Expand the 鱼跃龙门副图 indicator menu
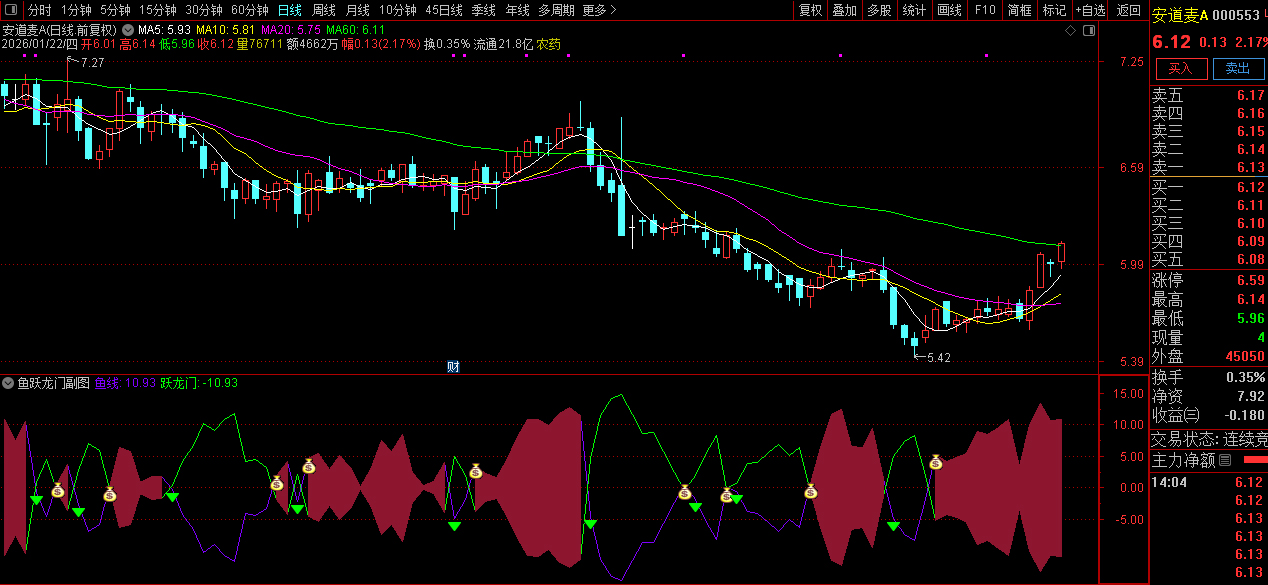 pyautogui.click(x=9, y=383)
